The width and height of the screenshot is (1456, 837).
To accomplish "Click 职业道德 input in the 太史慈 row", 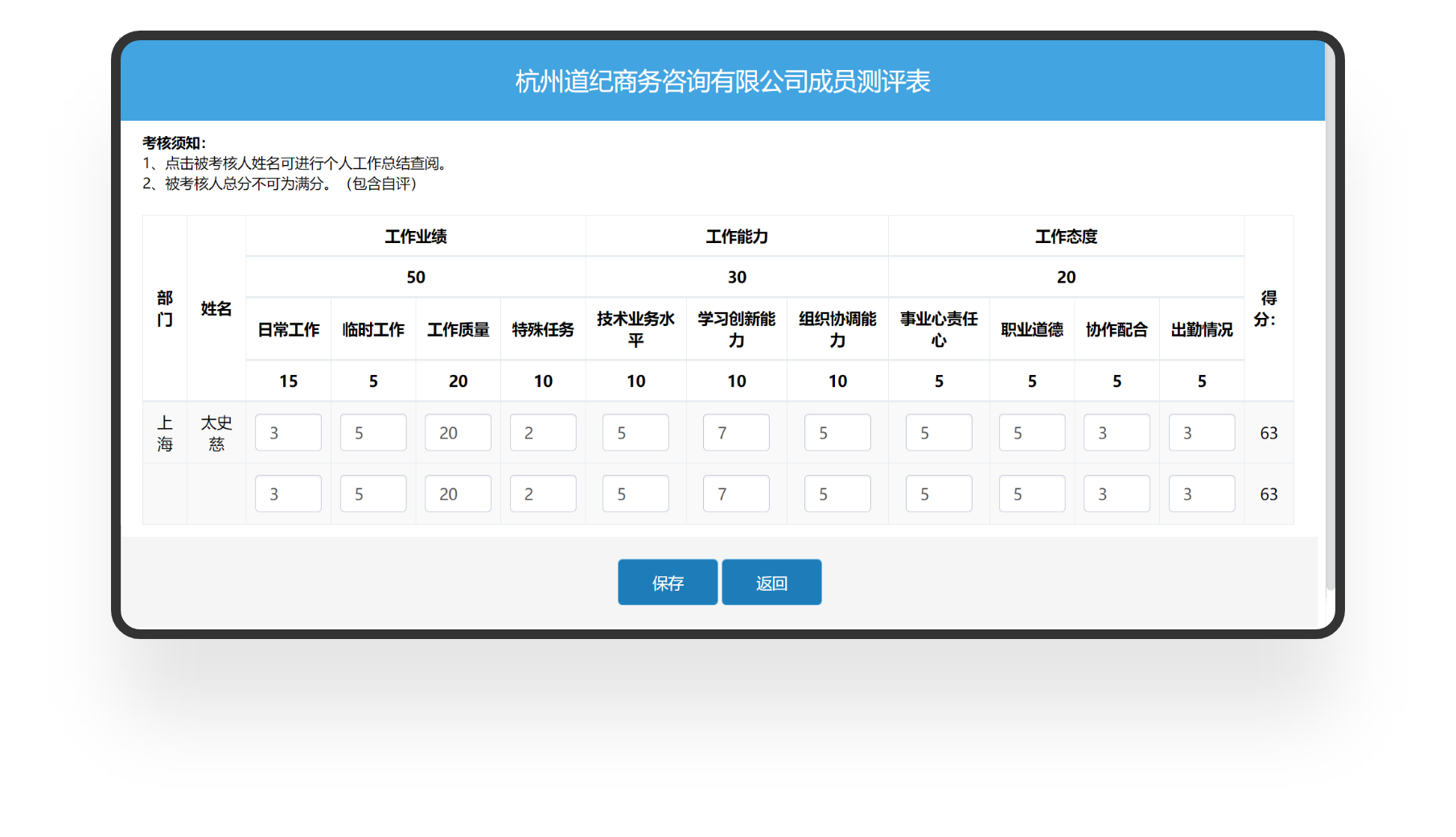I will click(x=1032, y=433).
